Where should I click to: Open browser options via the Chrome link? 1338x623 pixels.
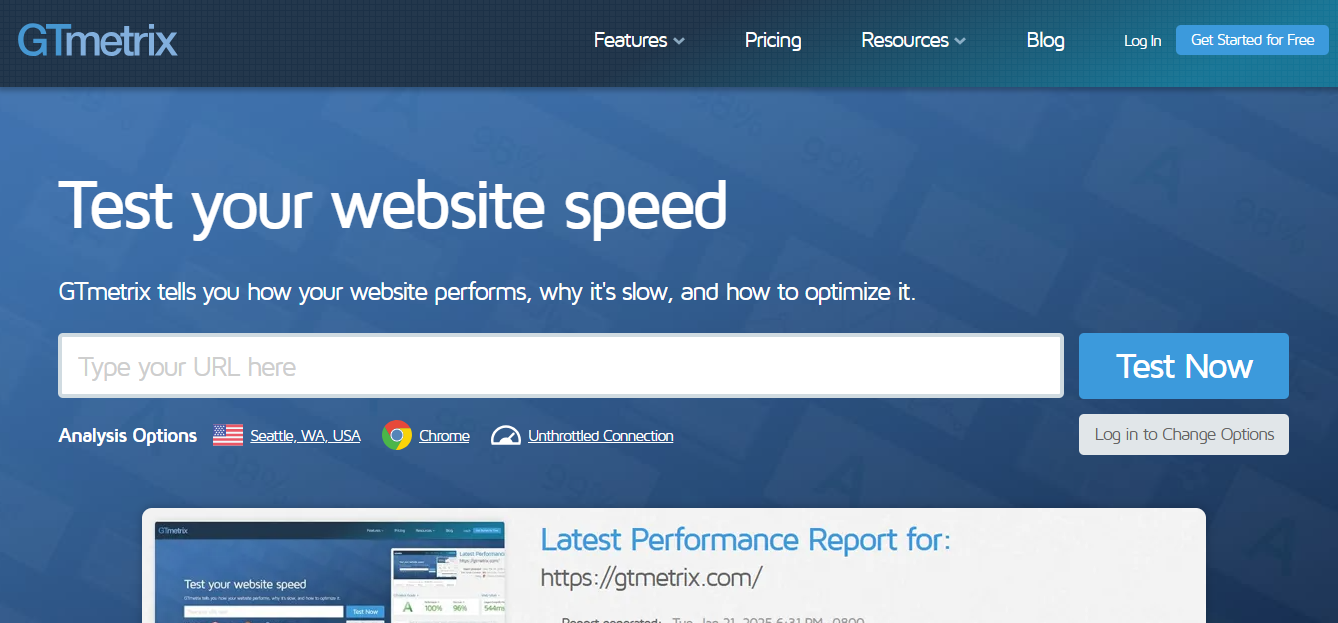[x=443, y=435]
